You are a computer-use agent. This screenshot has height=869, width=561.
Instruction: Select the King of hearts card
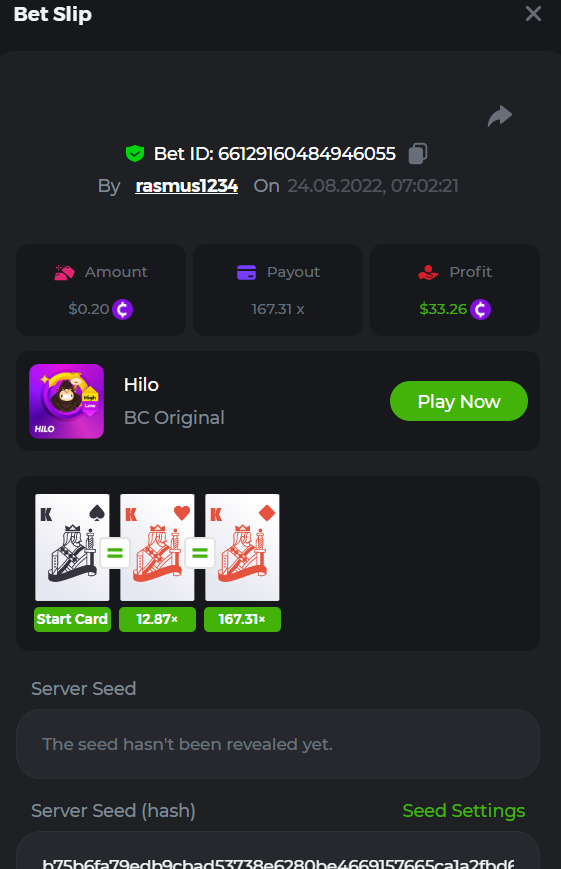coord(157,548)
